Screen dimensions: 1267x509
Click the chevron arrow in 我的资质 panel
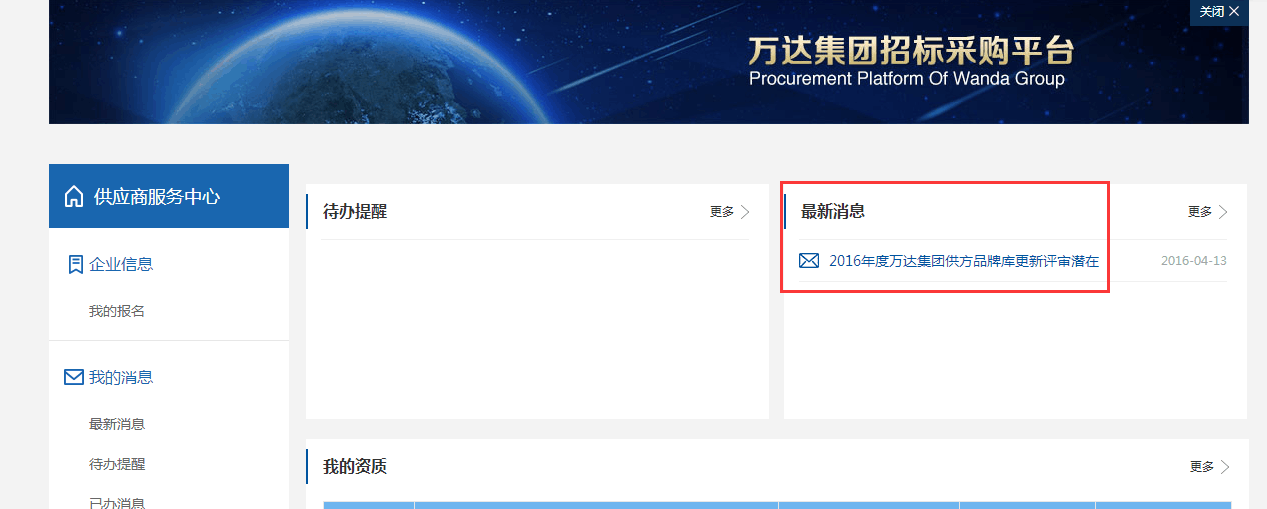[1225, 467]
